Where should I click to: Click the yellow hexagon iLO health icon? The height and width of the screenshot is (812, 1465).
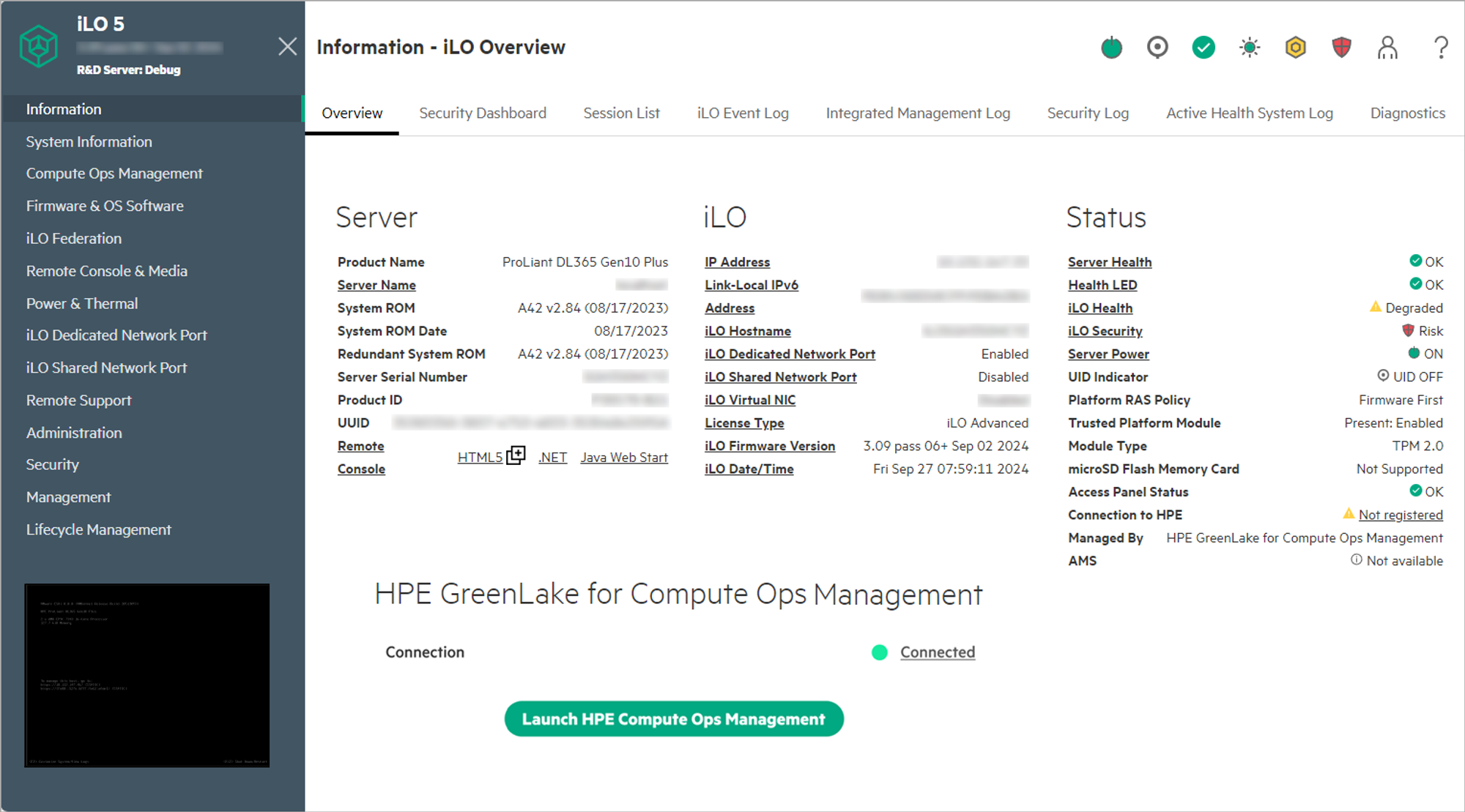1296,48
